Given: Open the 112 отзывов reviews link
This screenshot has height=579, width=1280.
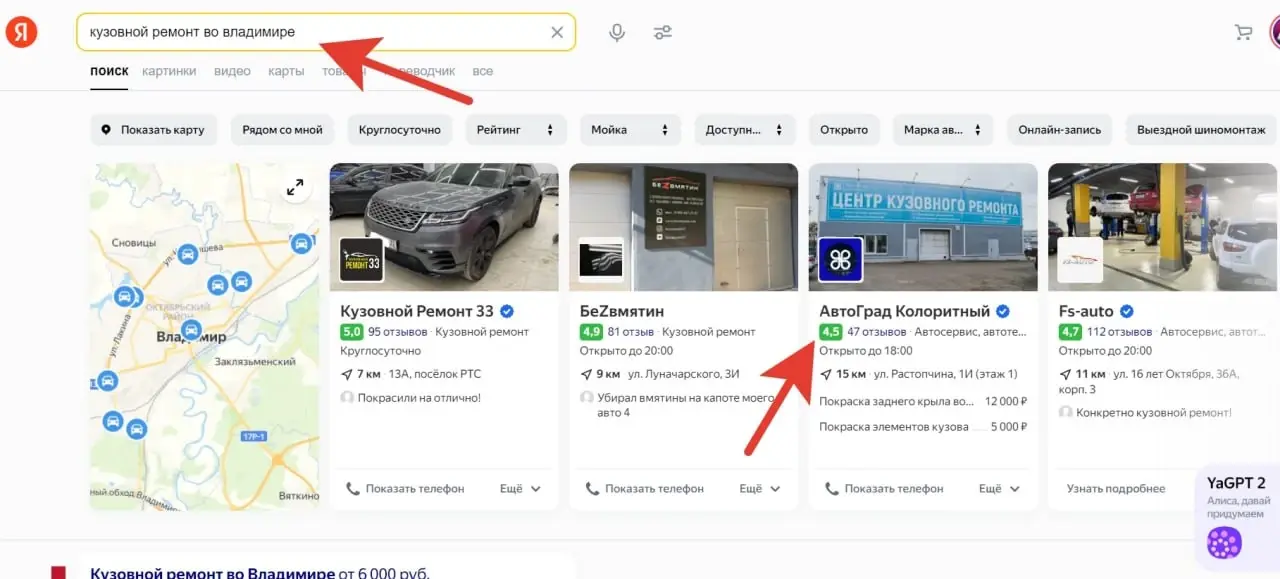Looking at the screenshot, I should tap(1120, 332).
